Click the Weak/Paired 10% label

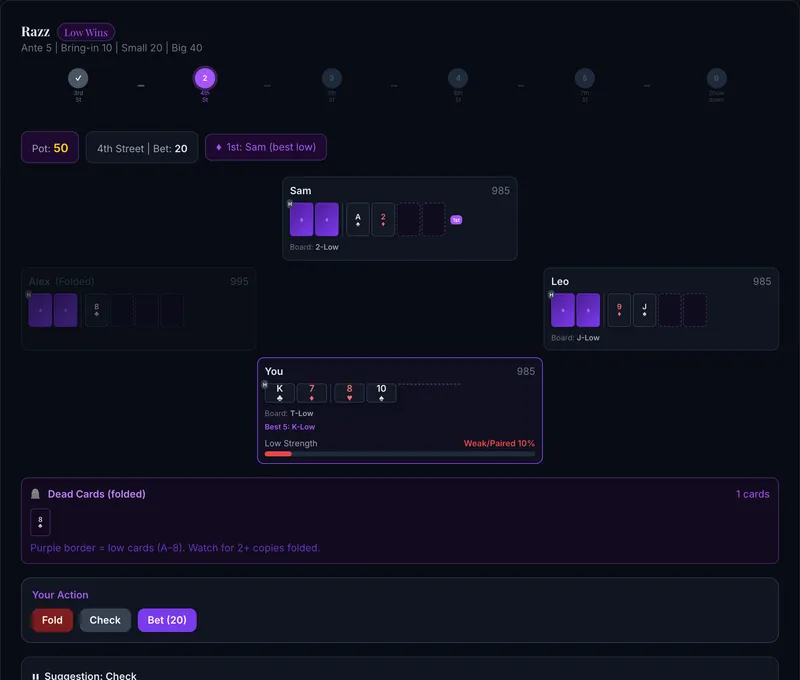(499, 443)
